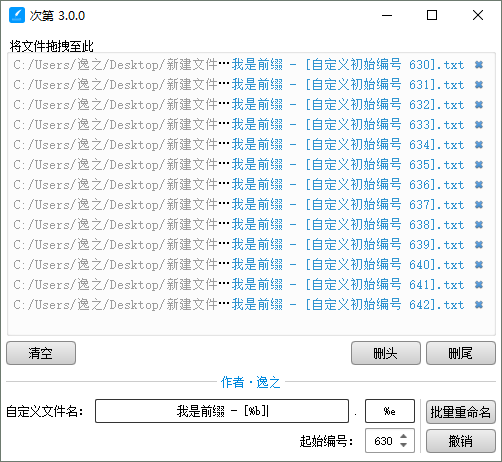Remove the file row numbered 631

479,85
